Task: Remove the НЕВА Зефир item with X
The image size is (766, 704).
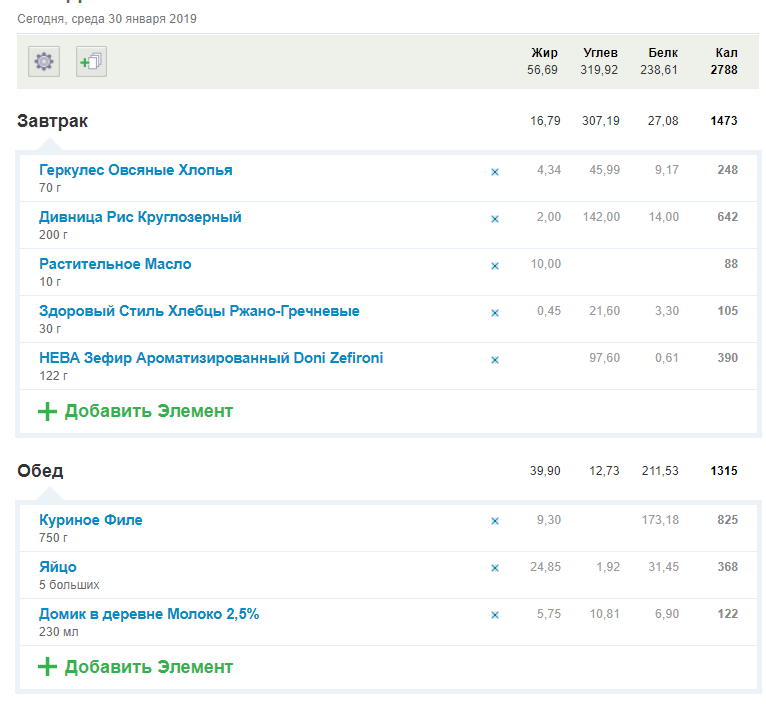Action: point(494,360)
